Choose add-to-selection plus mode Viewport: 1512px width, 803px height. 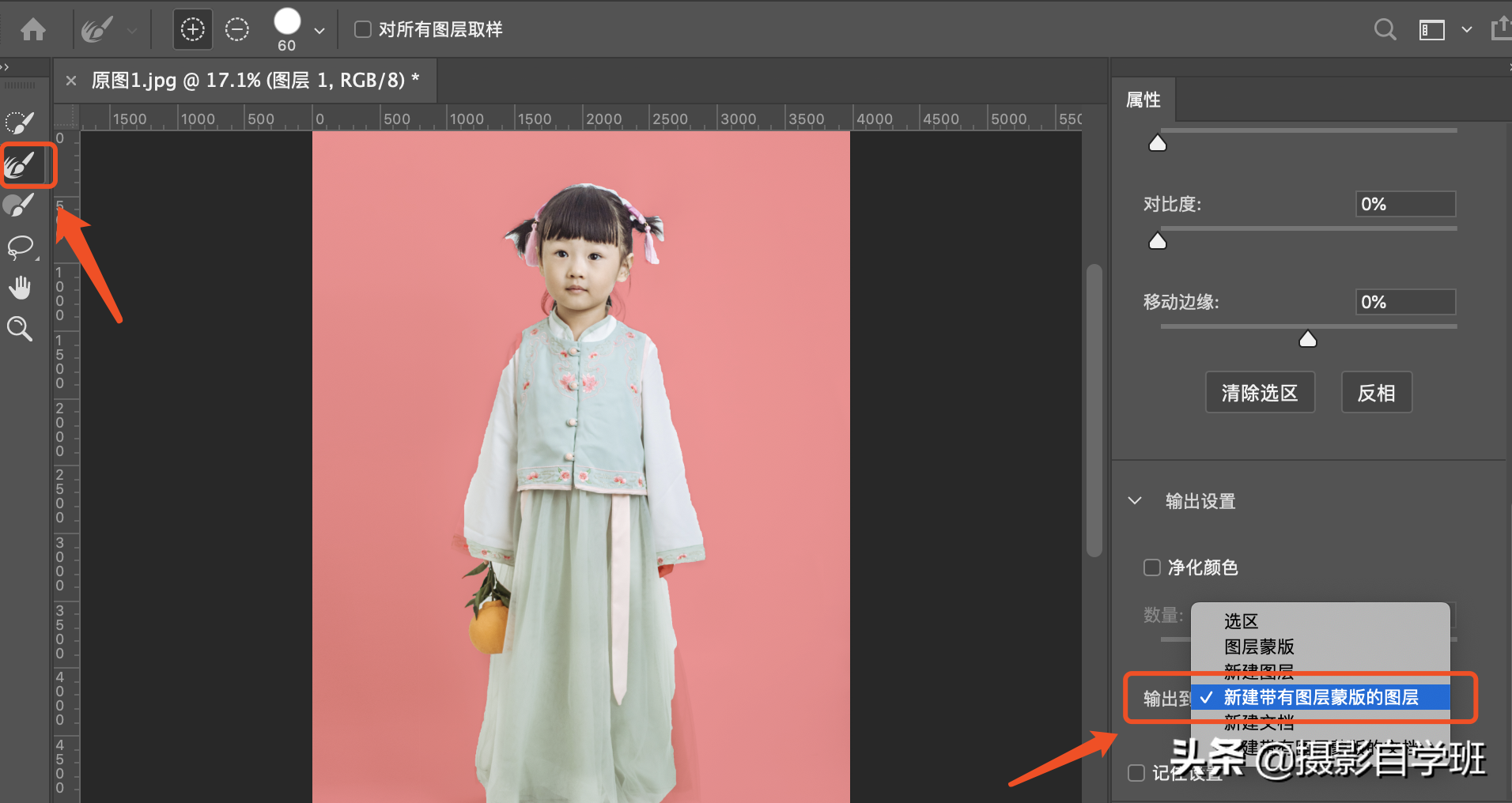[x=192, y=30]
